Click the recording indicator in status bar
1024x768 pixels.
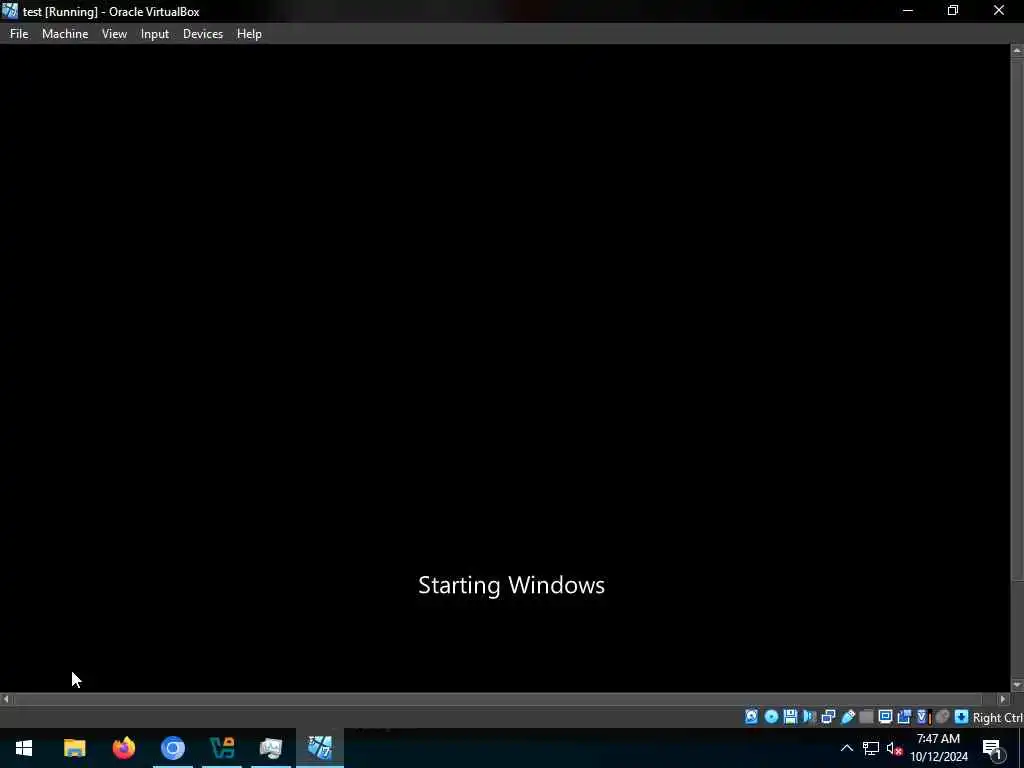pyautogui.click(x=904, y=717)
